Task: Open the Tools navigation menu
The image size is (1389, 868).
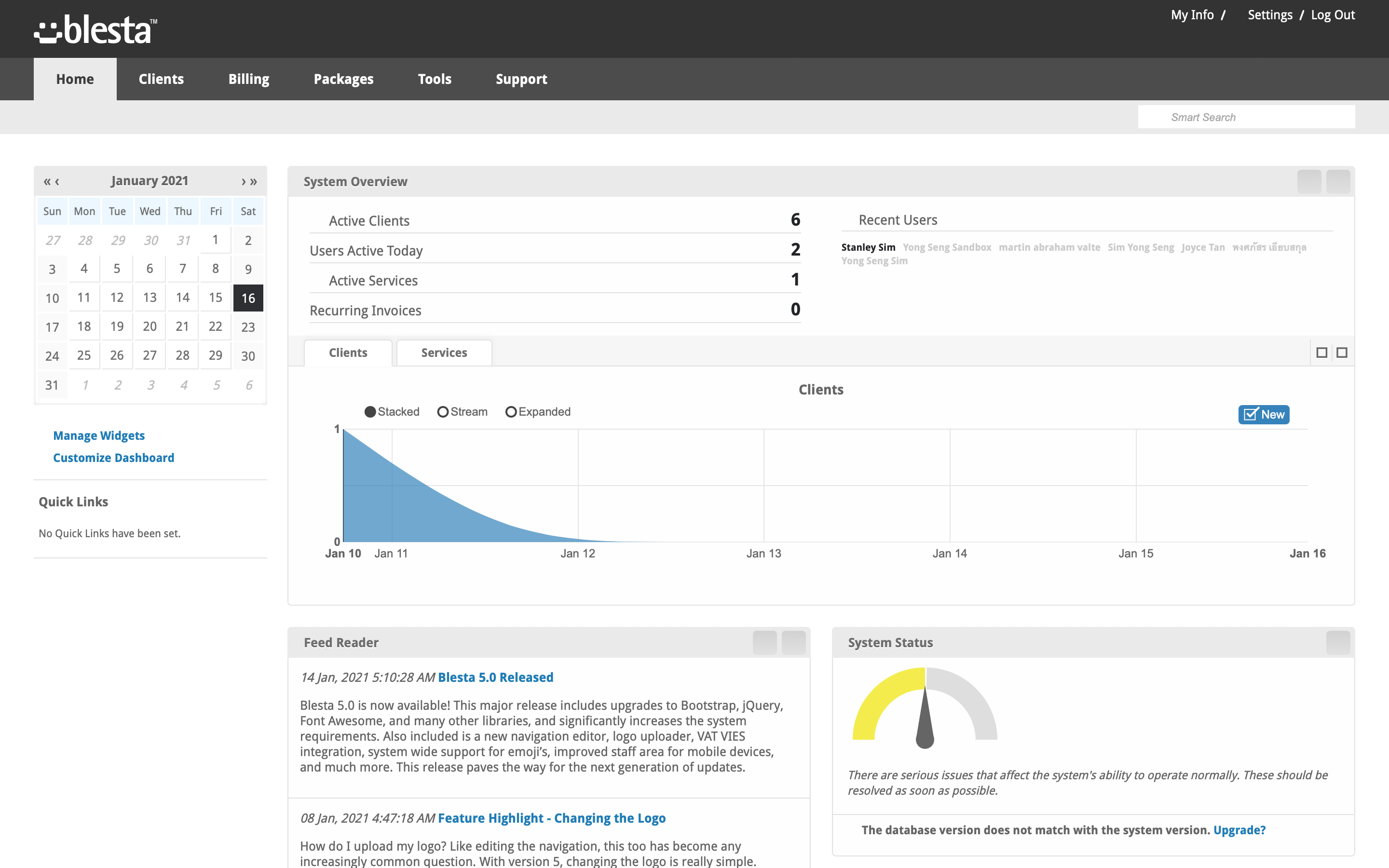Action: (x=435, y=79)
